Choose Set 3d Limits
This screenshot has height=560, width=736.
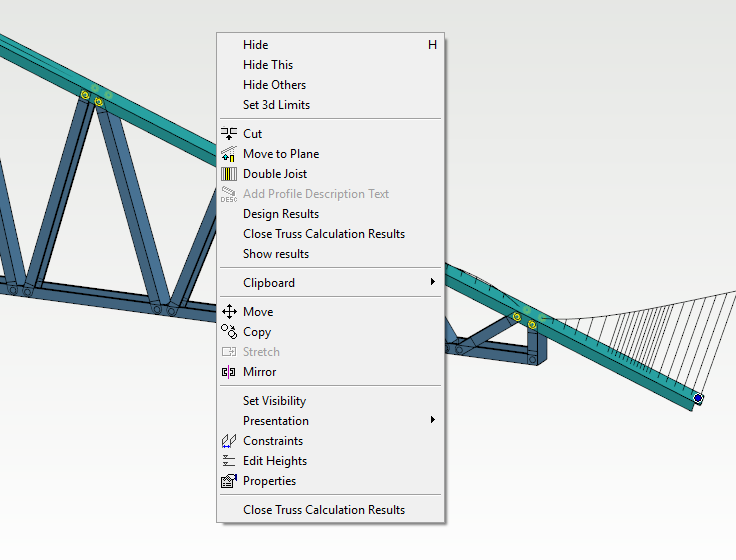(276, 105)
